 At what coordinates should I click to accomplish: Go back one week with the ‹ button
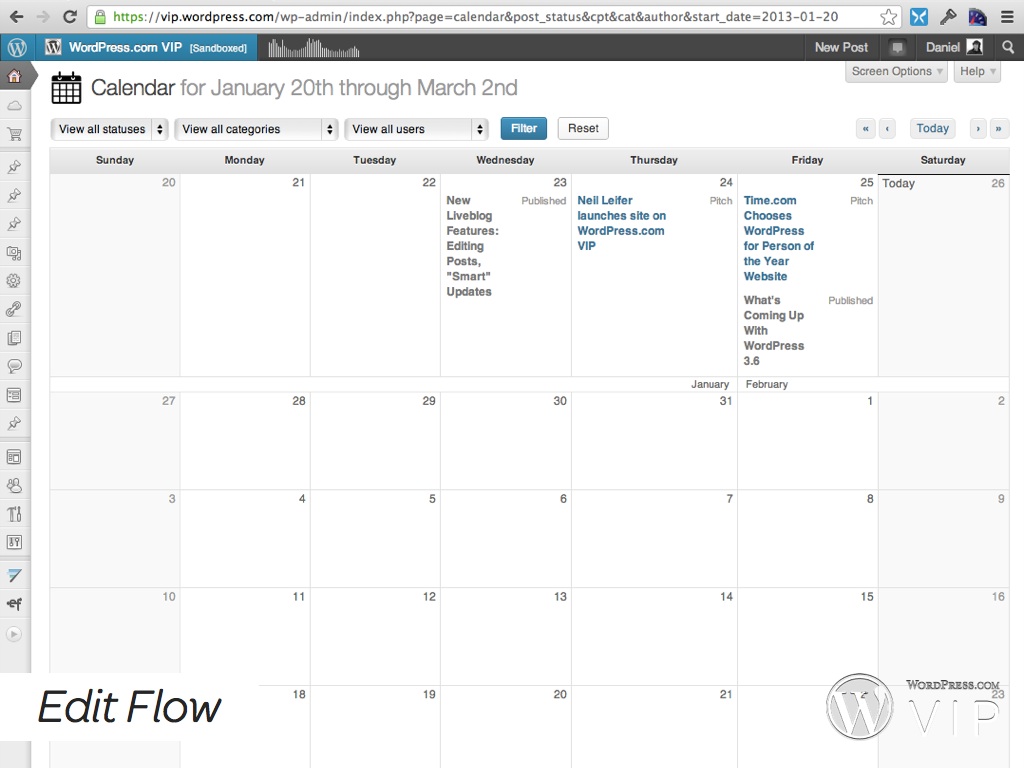[x=887, y=129]
